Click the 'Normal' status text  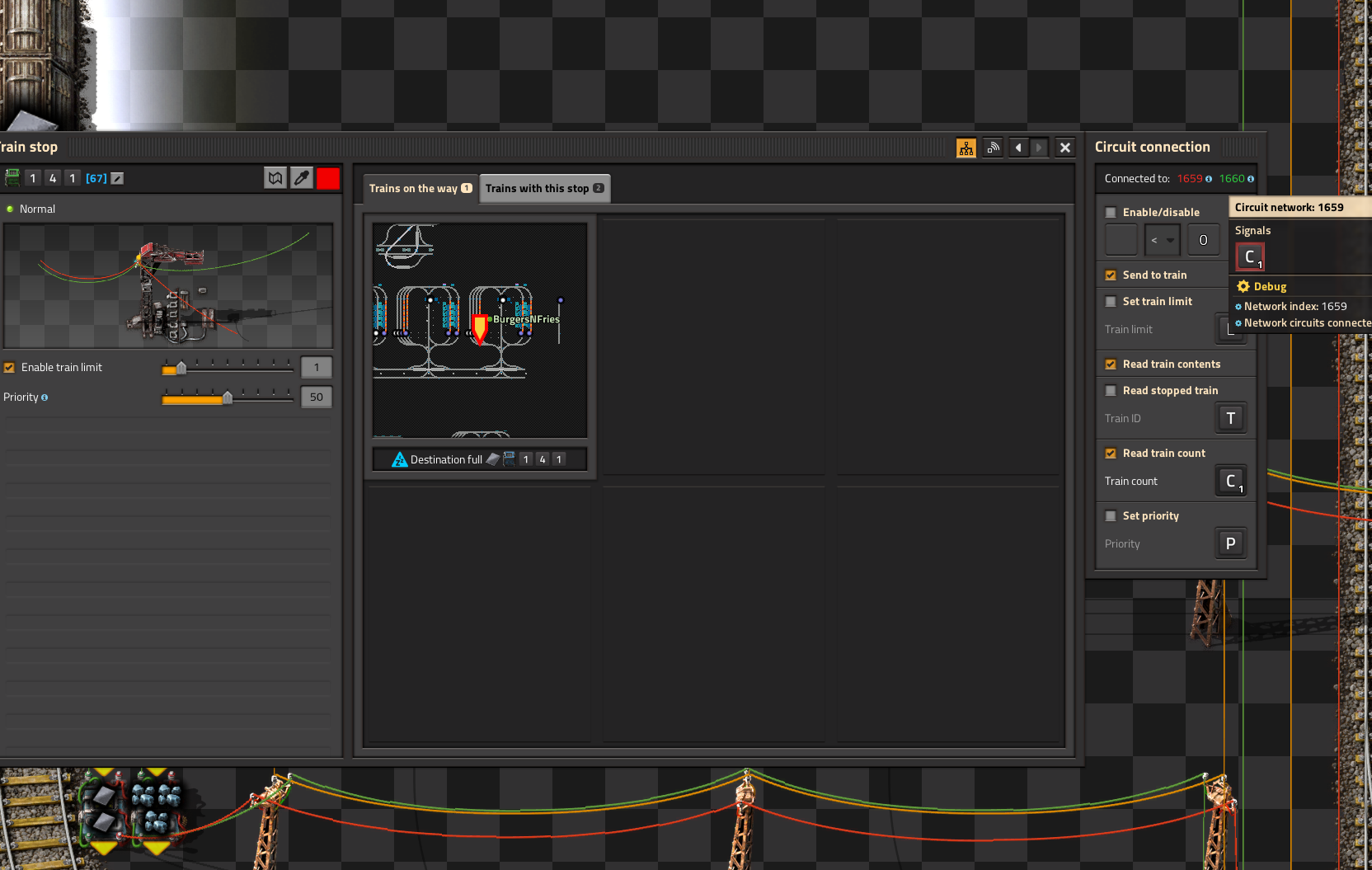[37, 209]
